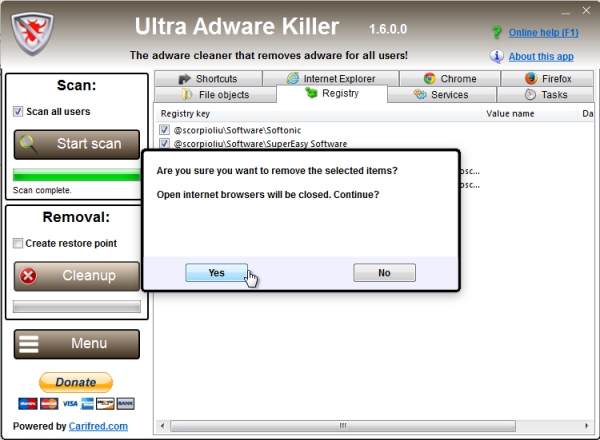Open the Firefox tab
The image size is (600, 440).
[x=548, y=78]
